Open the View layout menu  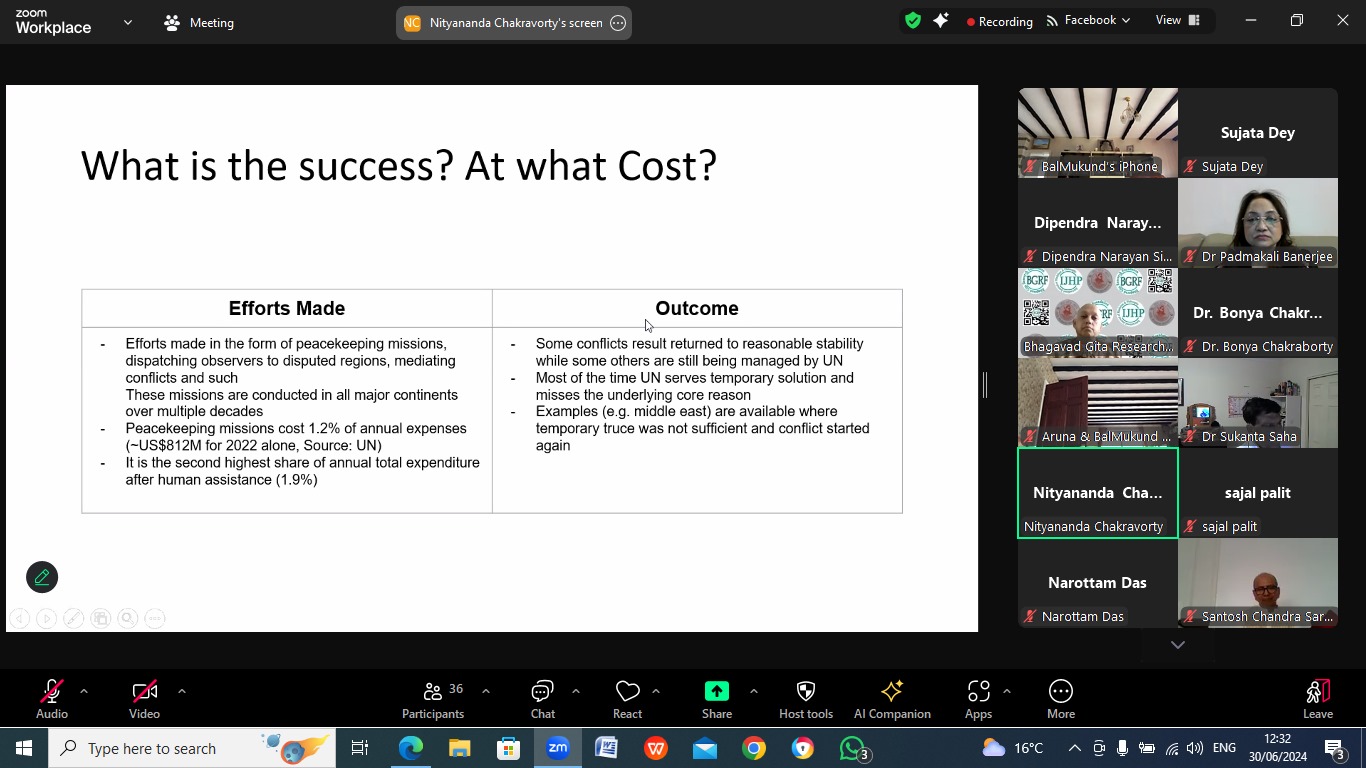1177,20
